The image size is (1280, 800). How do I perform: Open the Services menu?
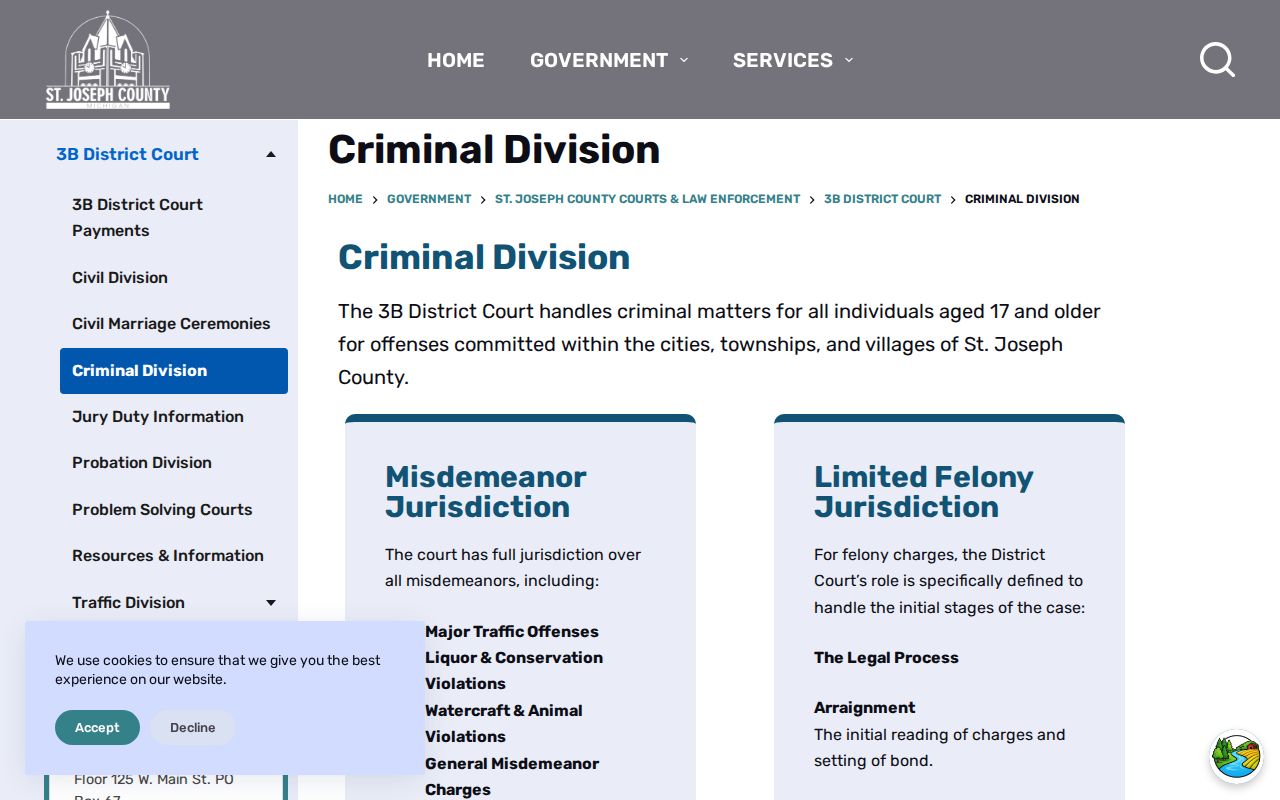(783, 60)
